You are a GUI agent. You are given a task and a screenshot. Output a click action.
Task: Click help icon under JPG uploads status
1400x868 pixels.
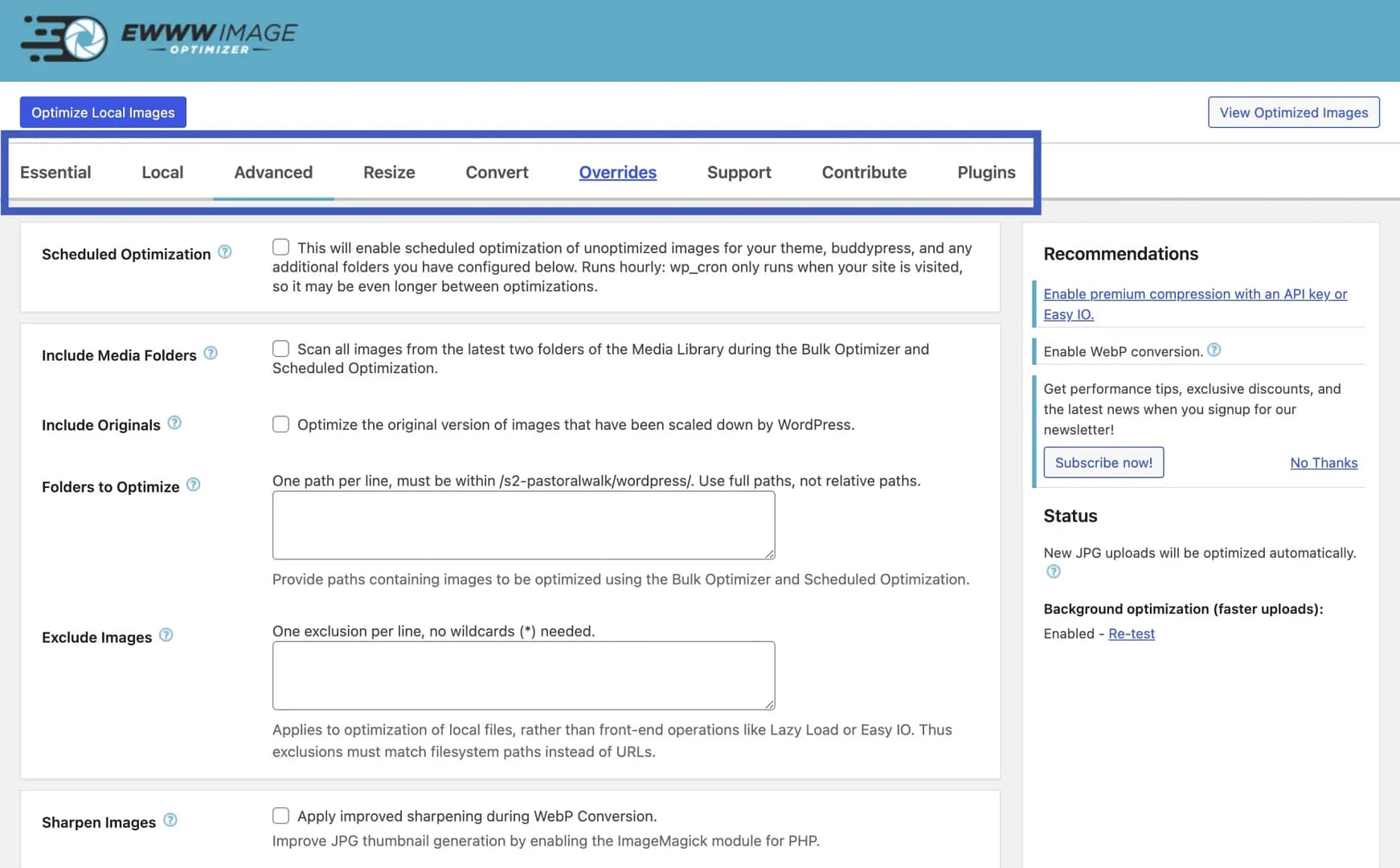1054,571
